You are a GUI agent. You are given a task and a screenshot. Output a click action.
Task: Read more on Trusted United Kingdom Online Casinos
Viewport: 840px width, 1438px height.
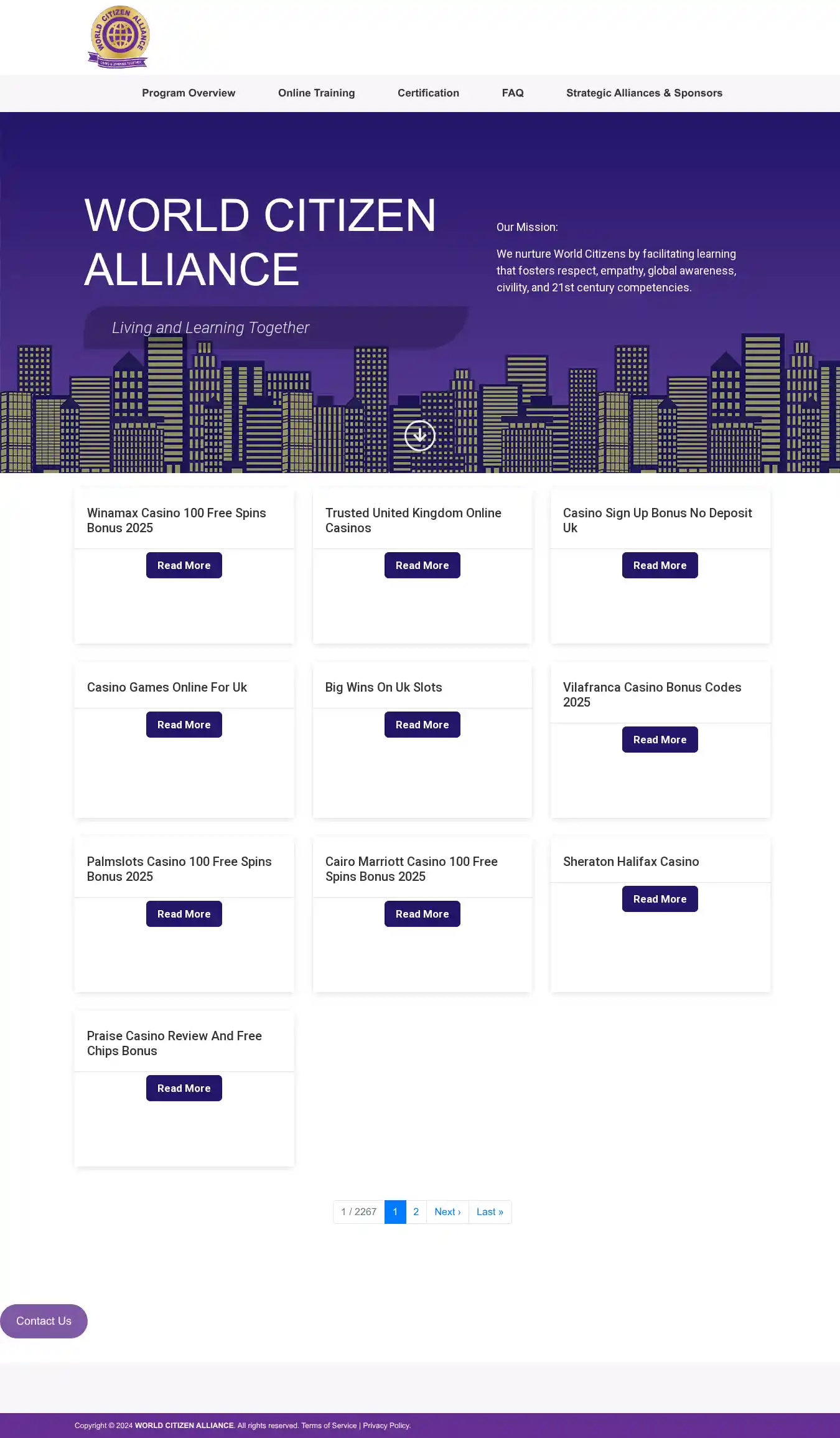422,565
